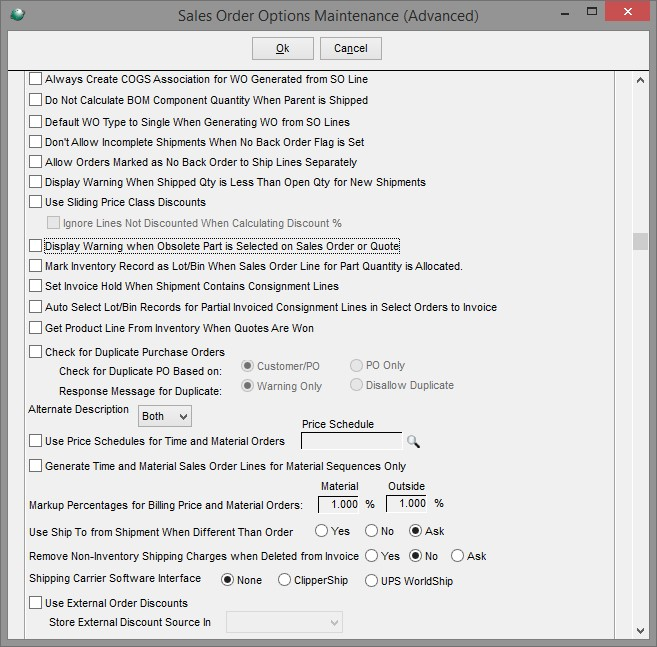Viewport: 657px width, 647px height.
Task: Click the Price Schedule lookup magnifier icon
Action: click(413, 441)
